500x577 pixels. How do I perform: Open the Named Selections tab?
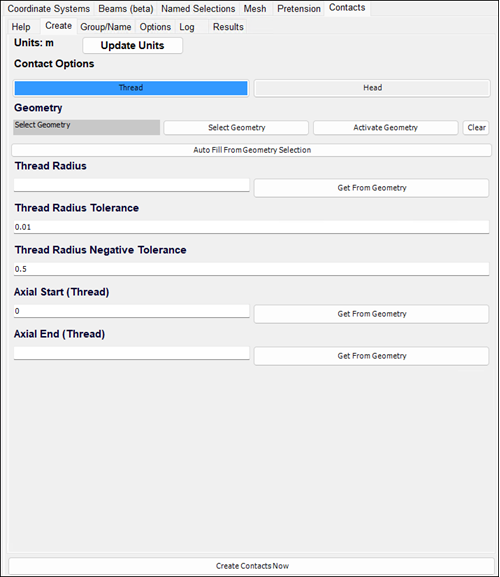coord(198,8)
